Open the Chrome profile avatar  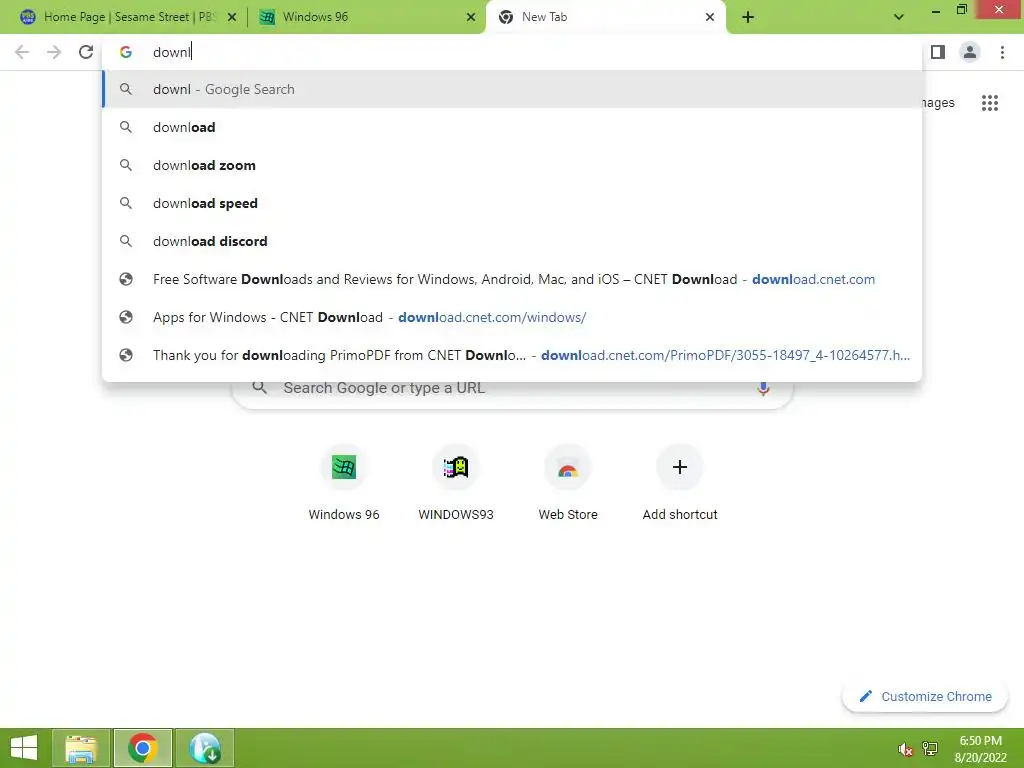tap(970, 52)
